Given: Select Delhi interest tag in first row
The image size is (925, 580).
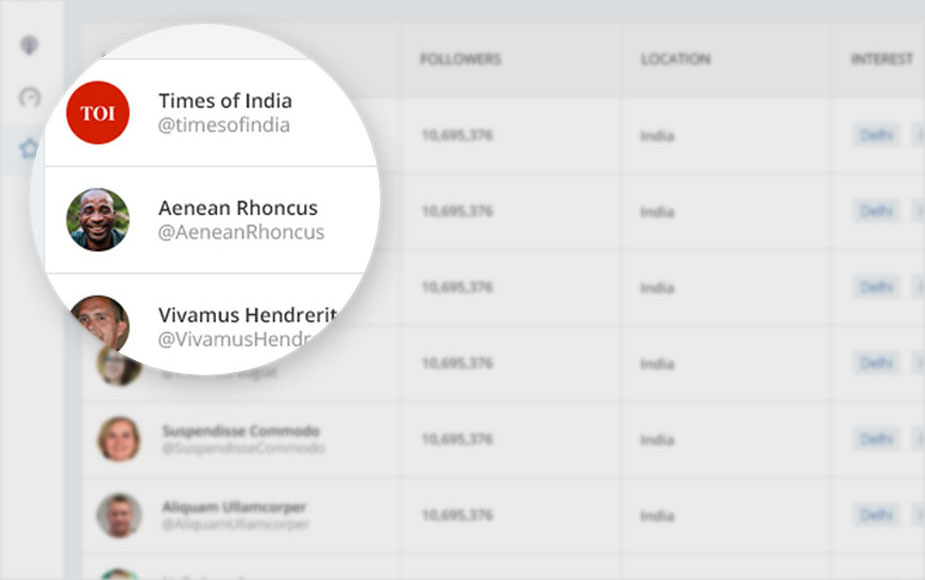Looking at the screenshot, I should (x=876, y=136).
